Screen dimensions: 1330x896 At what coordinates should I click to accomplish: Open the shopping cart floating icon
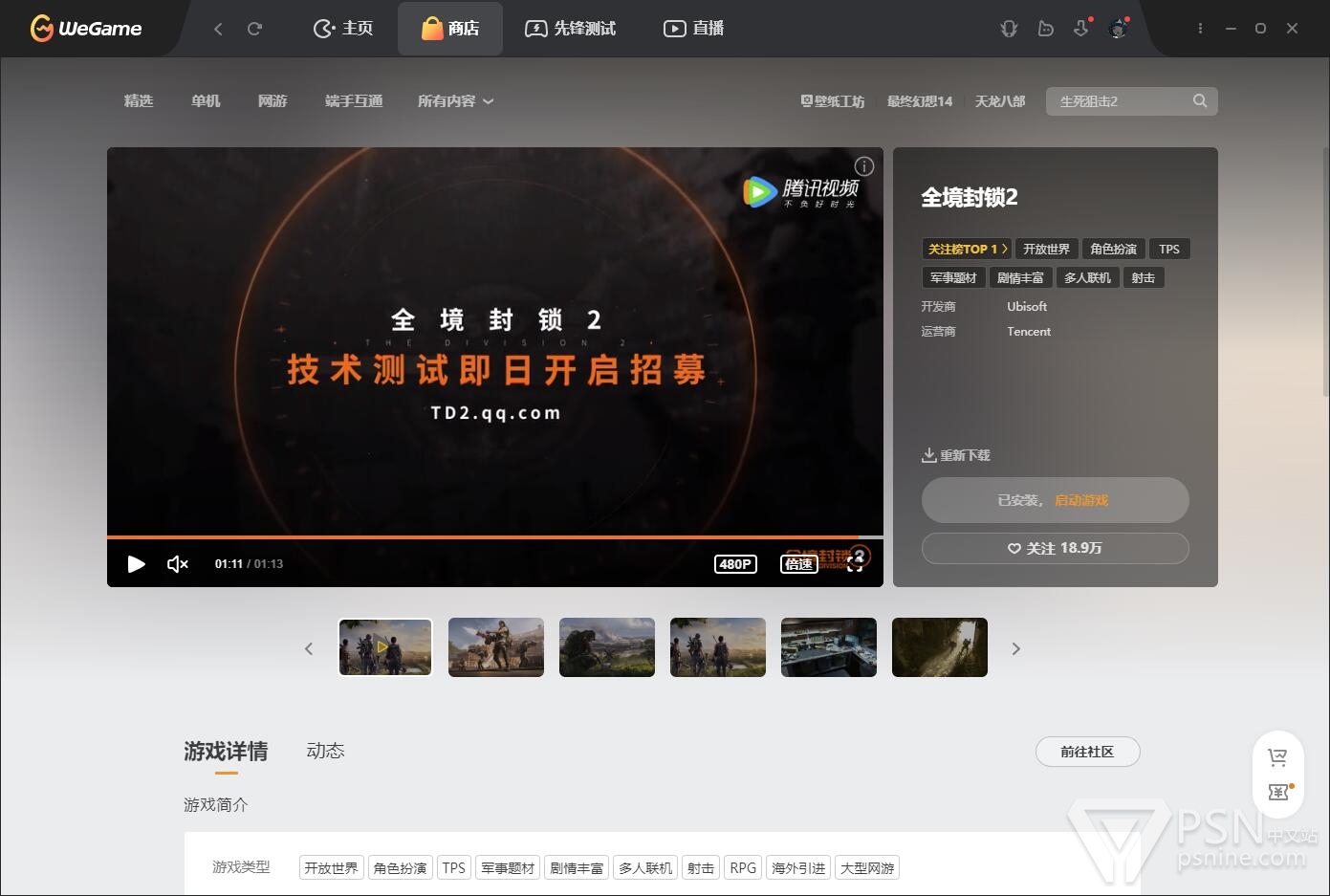tap(1277, 757)
